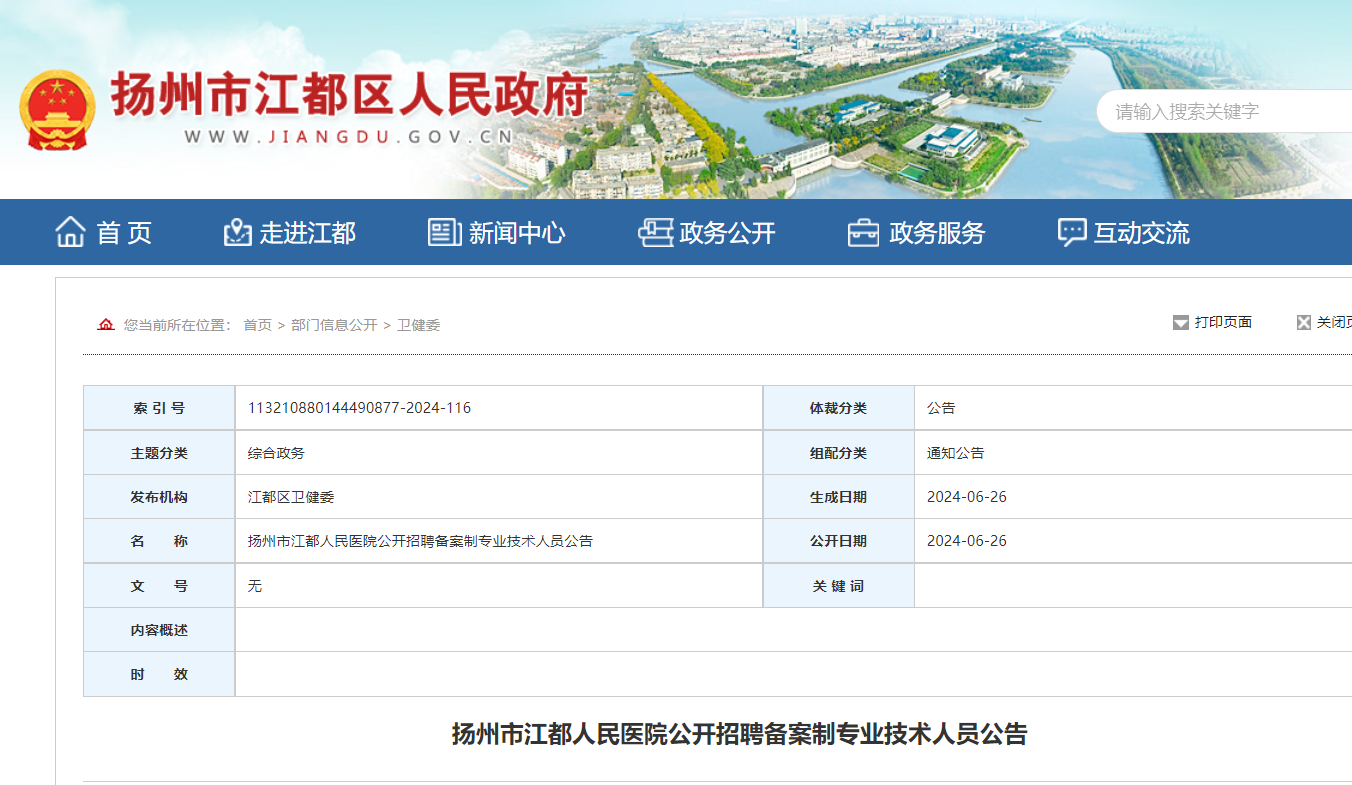Click the home house icon in navbar

pos(70,232)
